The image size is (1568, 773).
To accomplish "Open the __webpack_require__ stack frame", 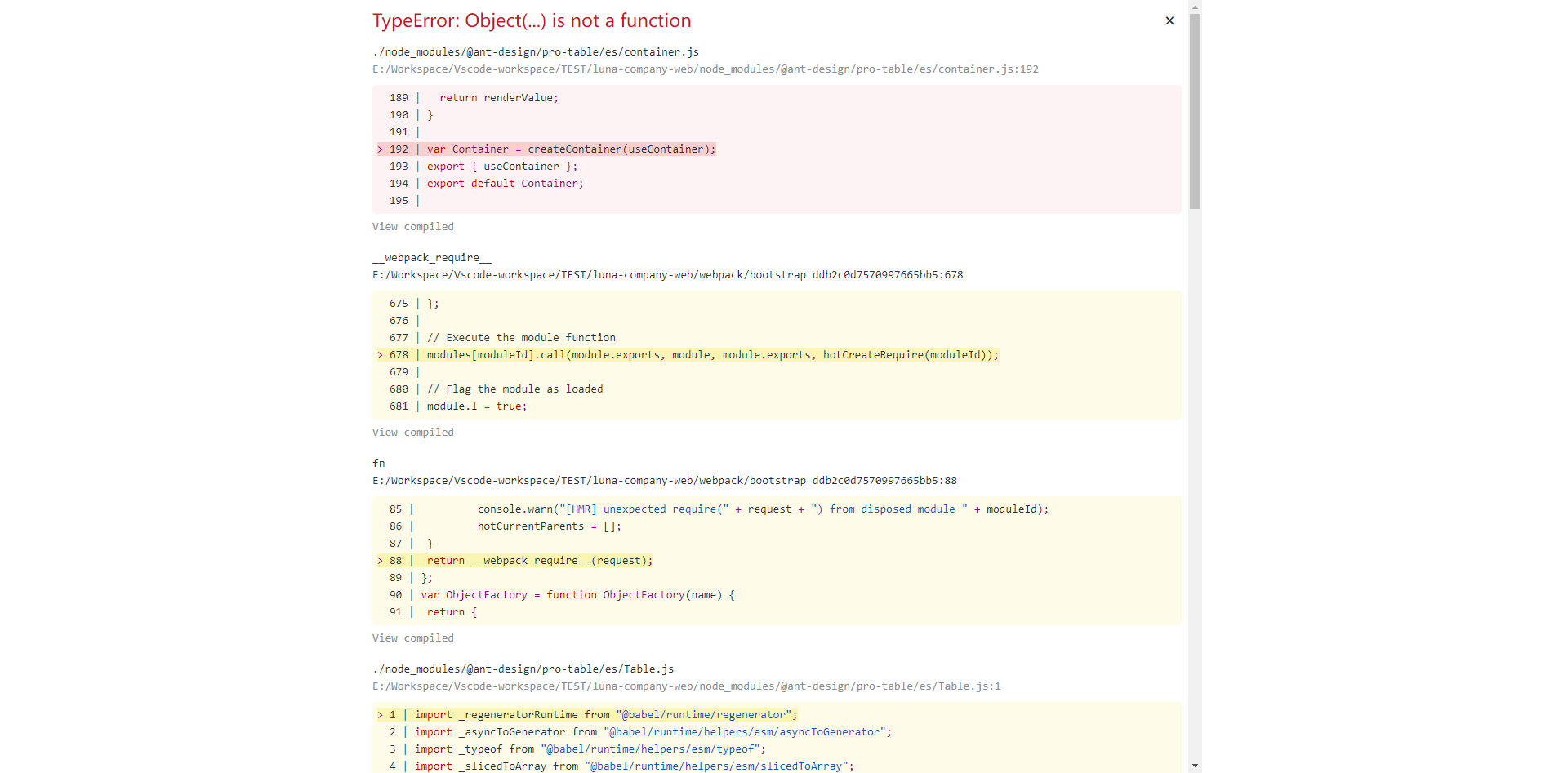I will click(432, 257).
